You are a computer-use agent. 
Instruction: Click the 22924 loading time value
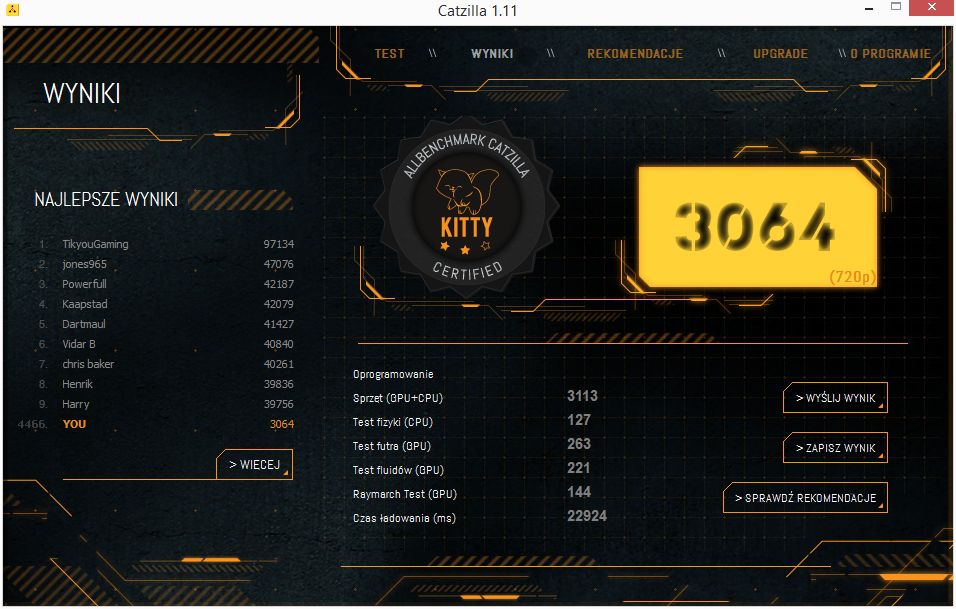point(587,516)
